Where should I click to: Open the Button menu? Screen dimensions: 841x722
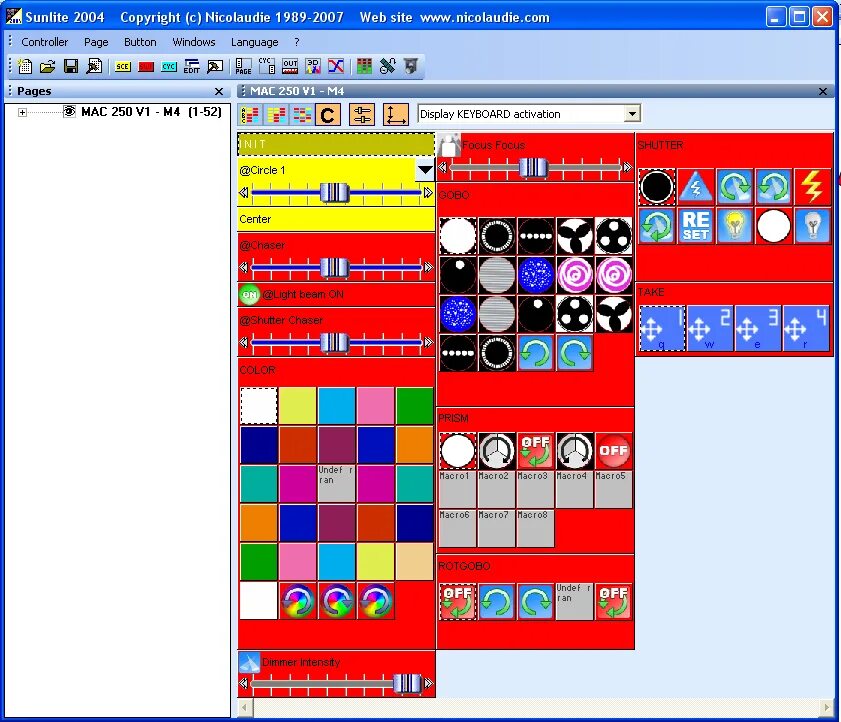140,42
